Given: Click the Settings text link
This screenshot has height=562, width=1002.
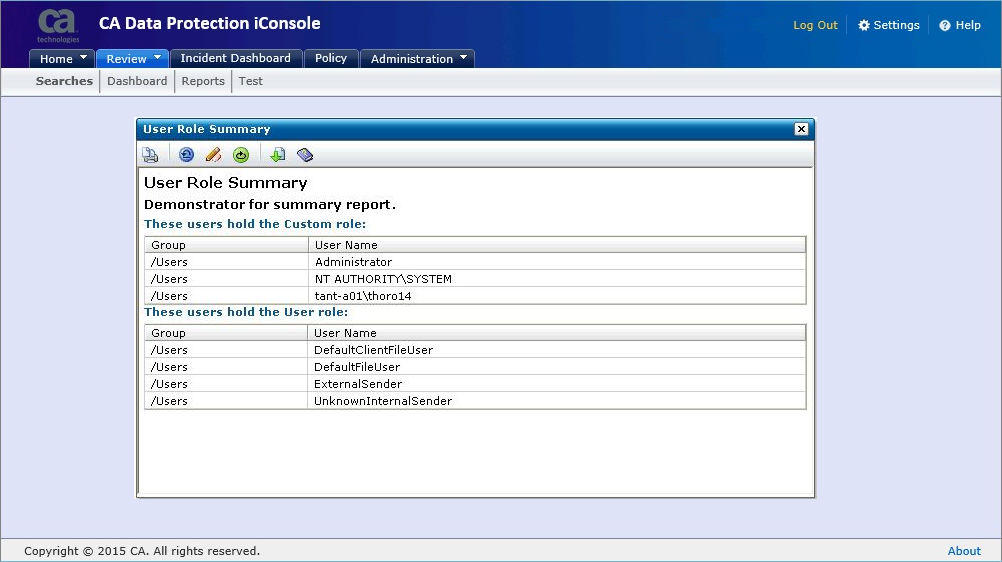Looking at the screenshot, I should pos(897,25).
